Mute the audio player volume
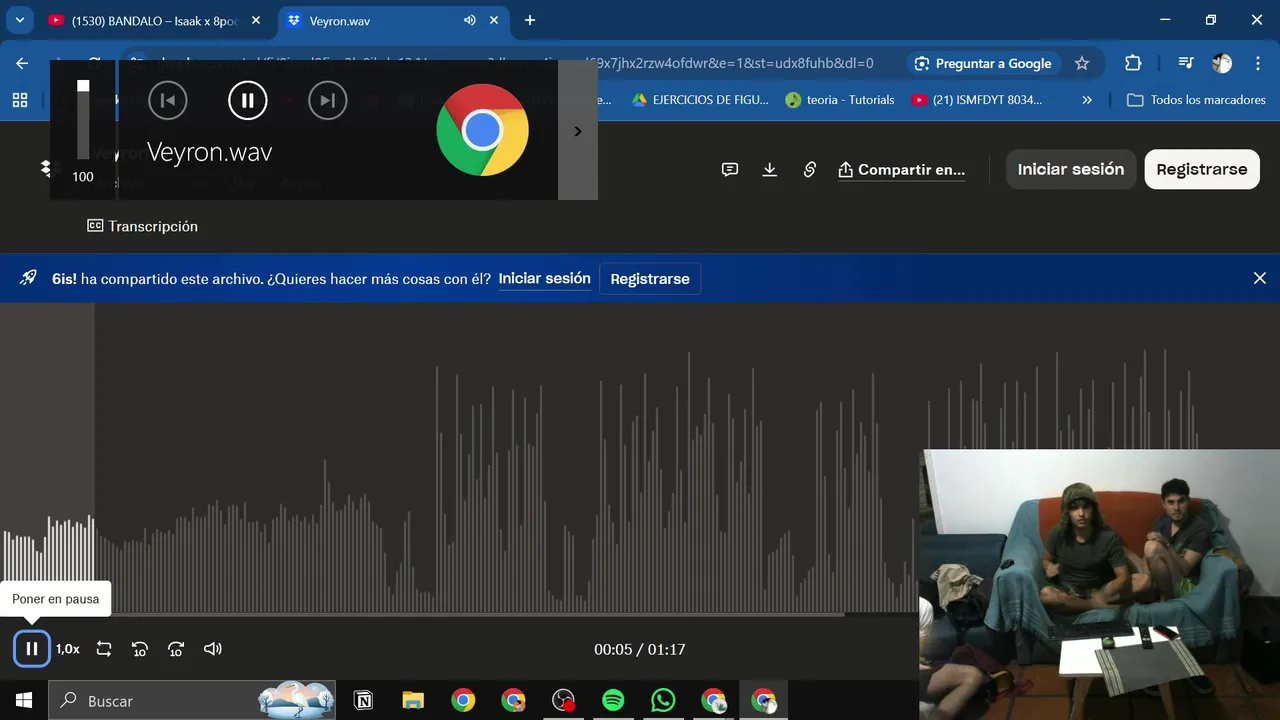Image resolution: width=1280 pixels, height=720 pixels. (213, 649)
